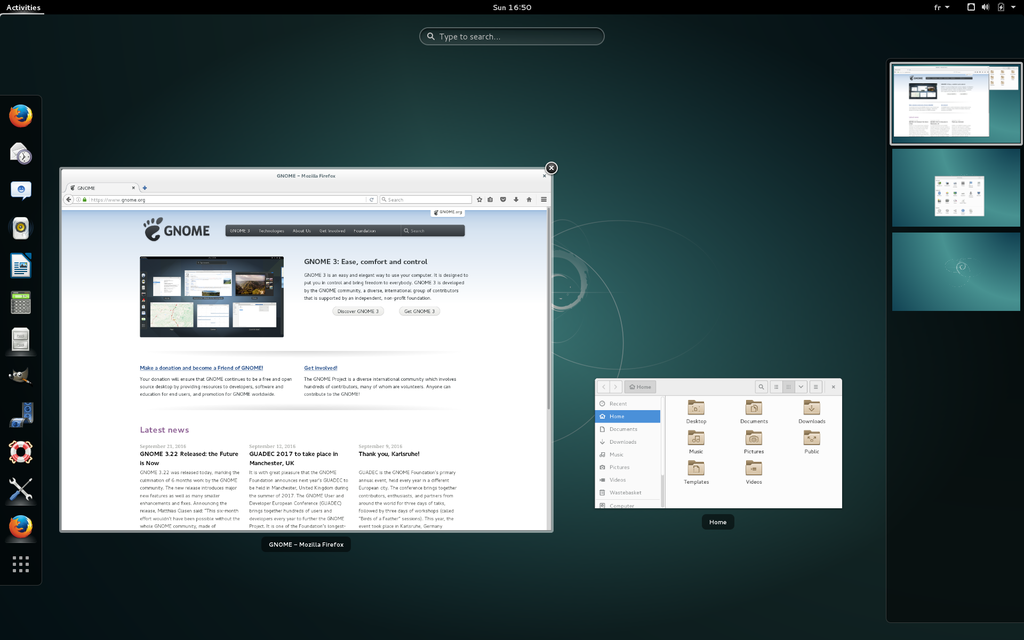This screenshot has height=640, width=1024.
Task: Open LibreOffice Writer from the dock
Action: (x=21, y=266)
